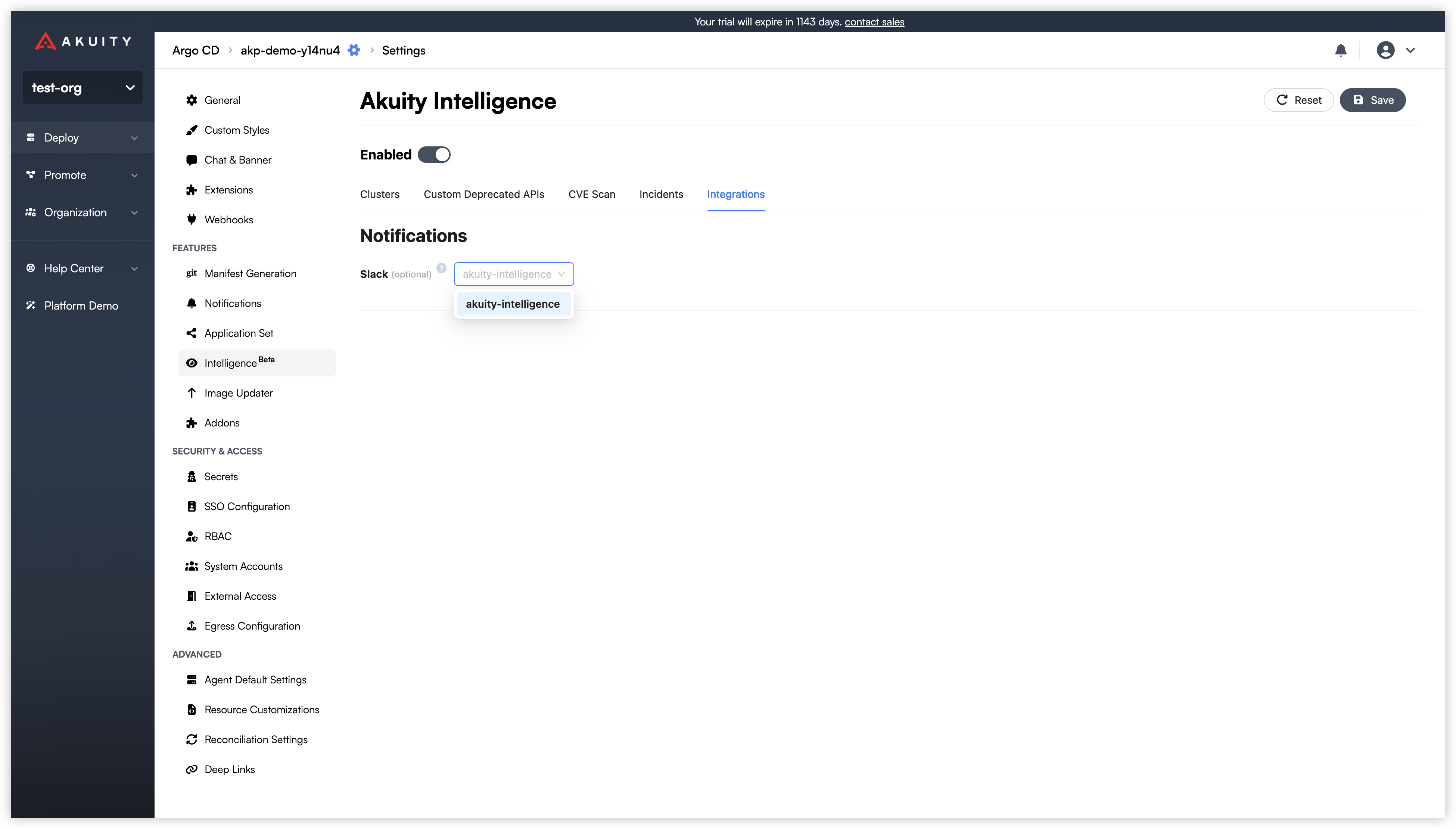Click the gear icon beside akp-demo-y14nu4

[x=354, y=50]
